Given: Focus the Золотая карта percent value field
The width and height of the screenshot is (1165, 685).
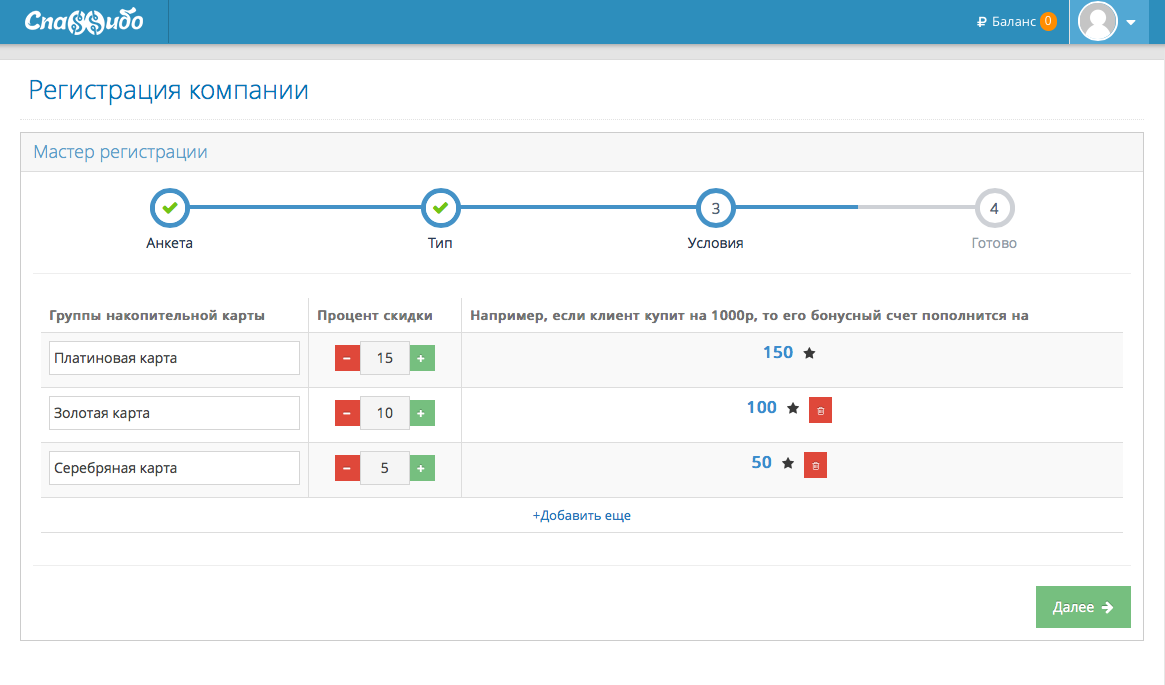Looking at the screenshot, I should point(385,413).
